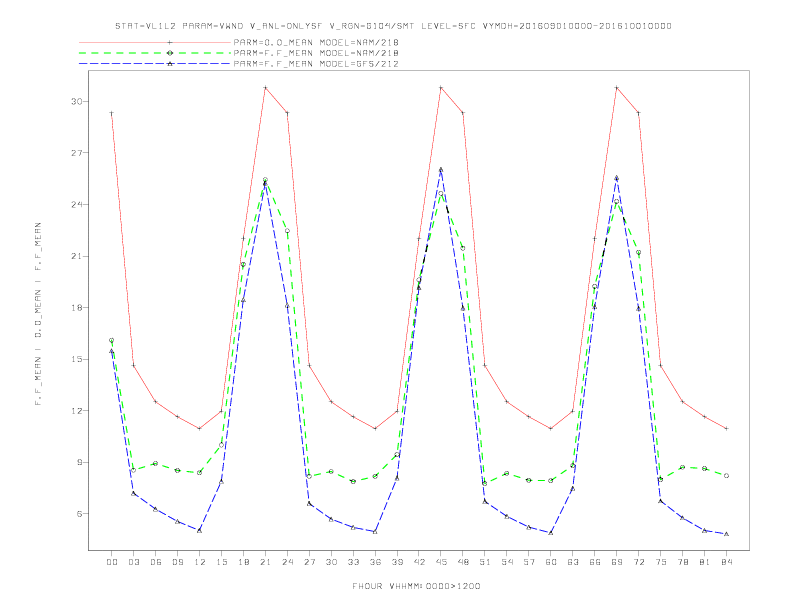This screenshot has height=612, width=792.
Task: Click x-axis forecast hour label 30
Action: [331, 562]
